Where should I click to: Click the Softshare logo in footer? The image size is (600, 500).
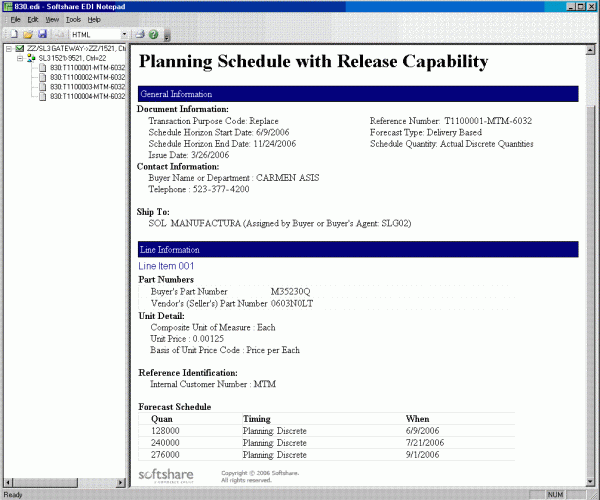(x=166, y=476)
